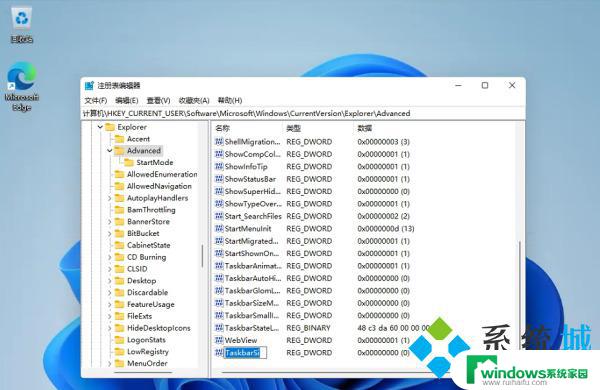600x390 pixels.
Task: Select the TaskbarStateL binary value icon
Action: 219,328
